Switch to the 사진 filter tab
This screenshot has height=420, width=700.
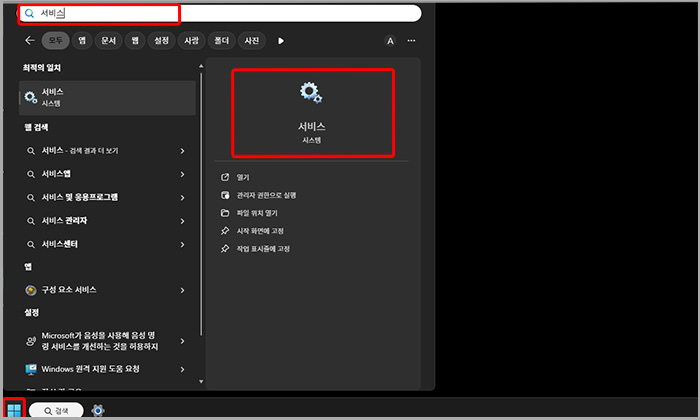(x=252, y=41)
